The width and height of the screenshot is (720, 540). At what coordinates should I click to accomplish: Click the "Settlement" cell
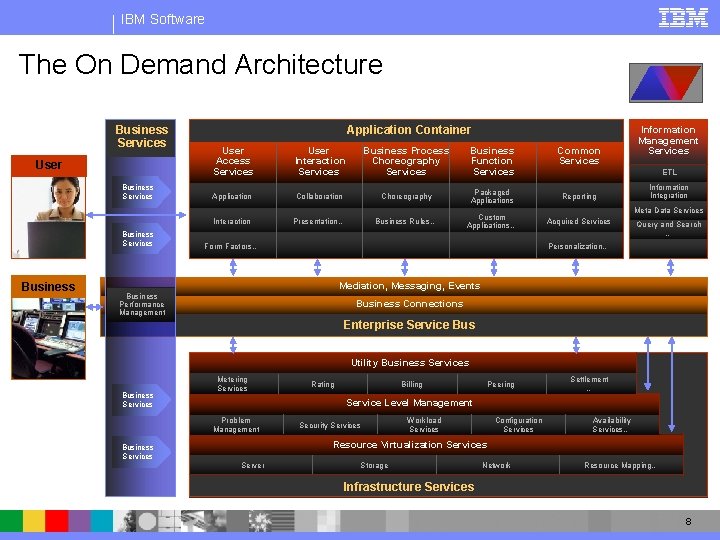tap(591, 383)
